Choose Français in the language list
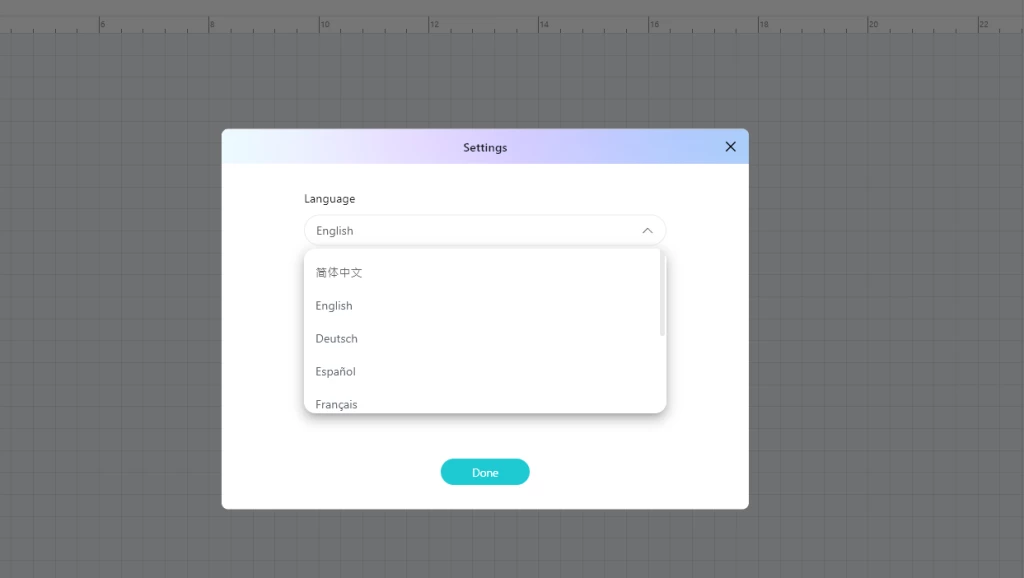Screen dimensions: 1024x578 coord(485,402)
